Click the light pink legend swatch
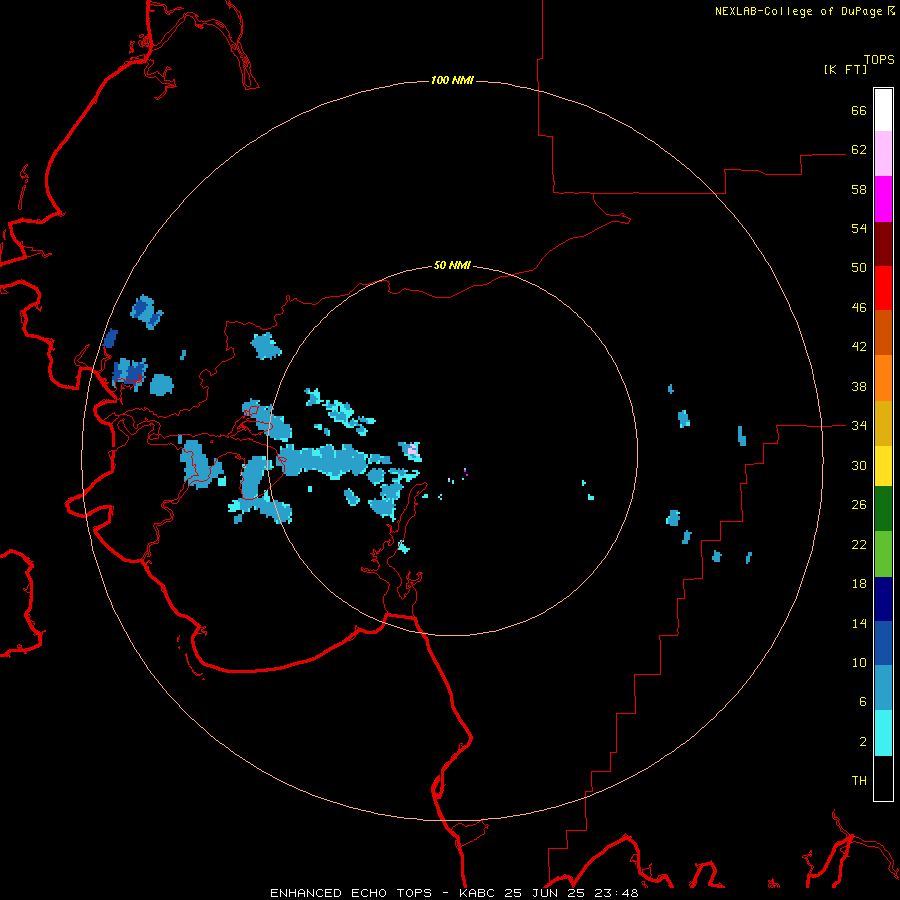 (x=883, y=153)
